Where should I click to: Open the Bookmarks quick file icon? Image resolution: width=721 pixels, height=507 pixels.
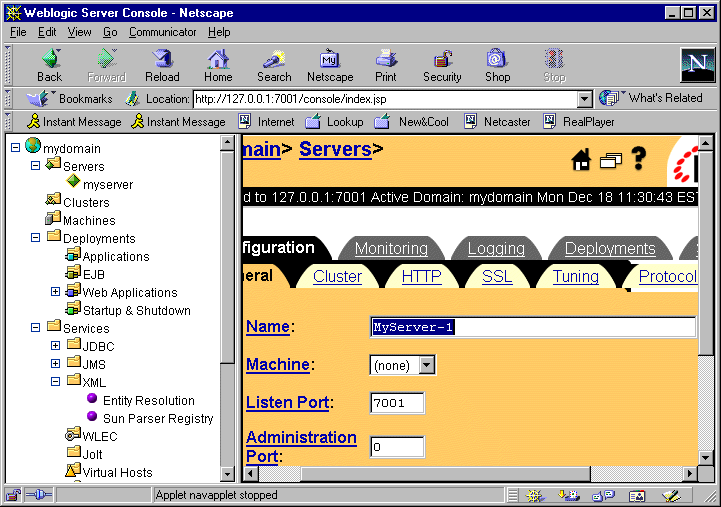click(69, 98)
